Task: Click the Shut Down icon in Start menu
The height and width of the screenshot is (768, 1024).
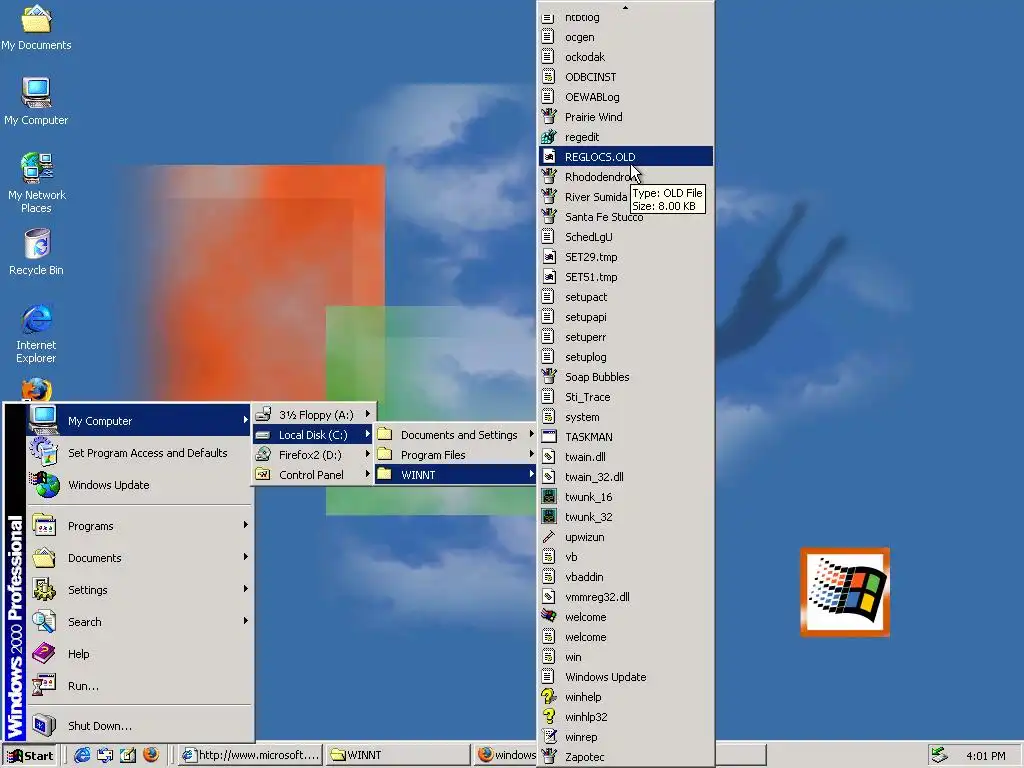Action: [44, 726]
